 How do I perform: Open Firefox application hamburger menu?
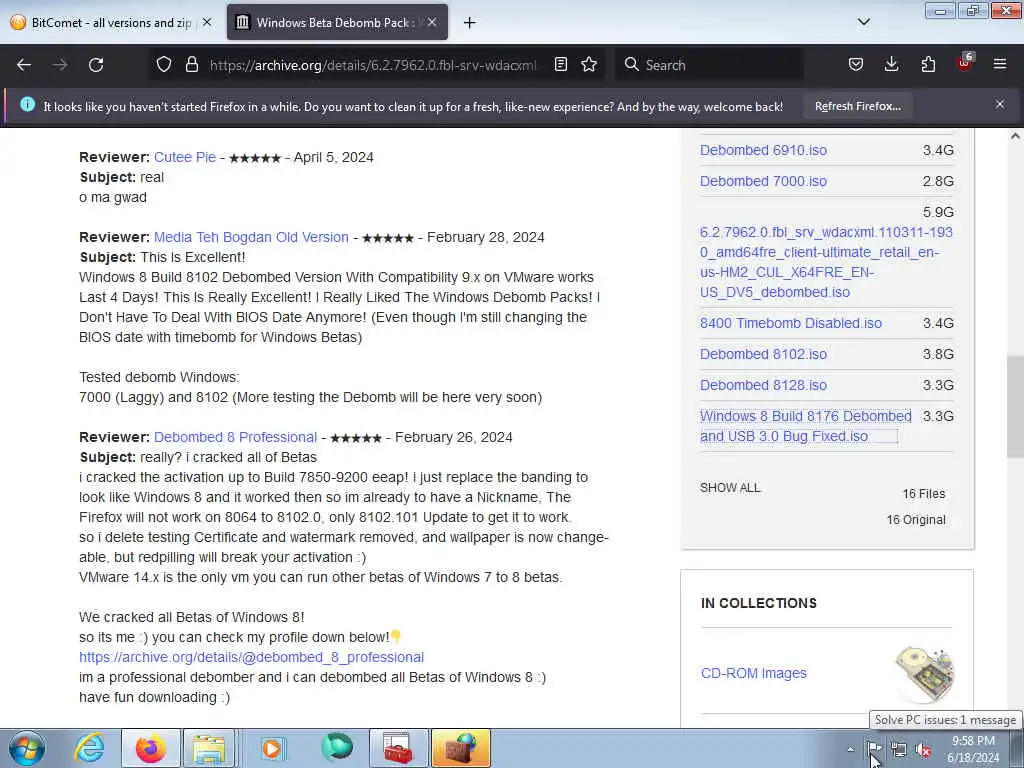point(1000,65)
